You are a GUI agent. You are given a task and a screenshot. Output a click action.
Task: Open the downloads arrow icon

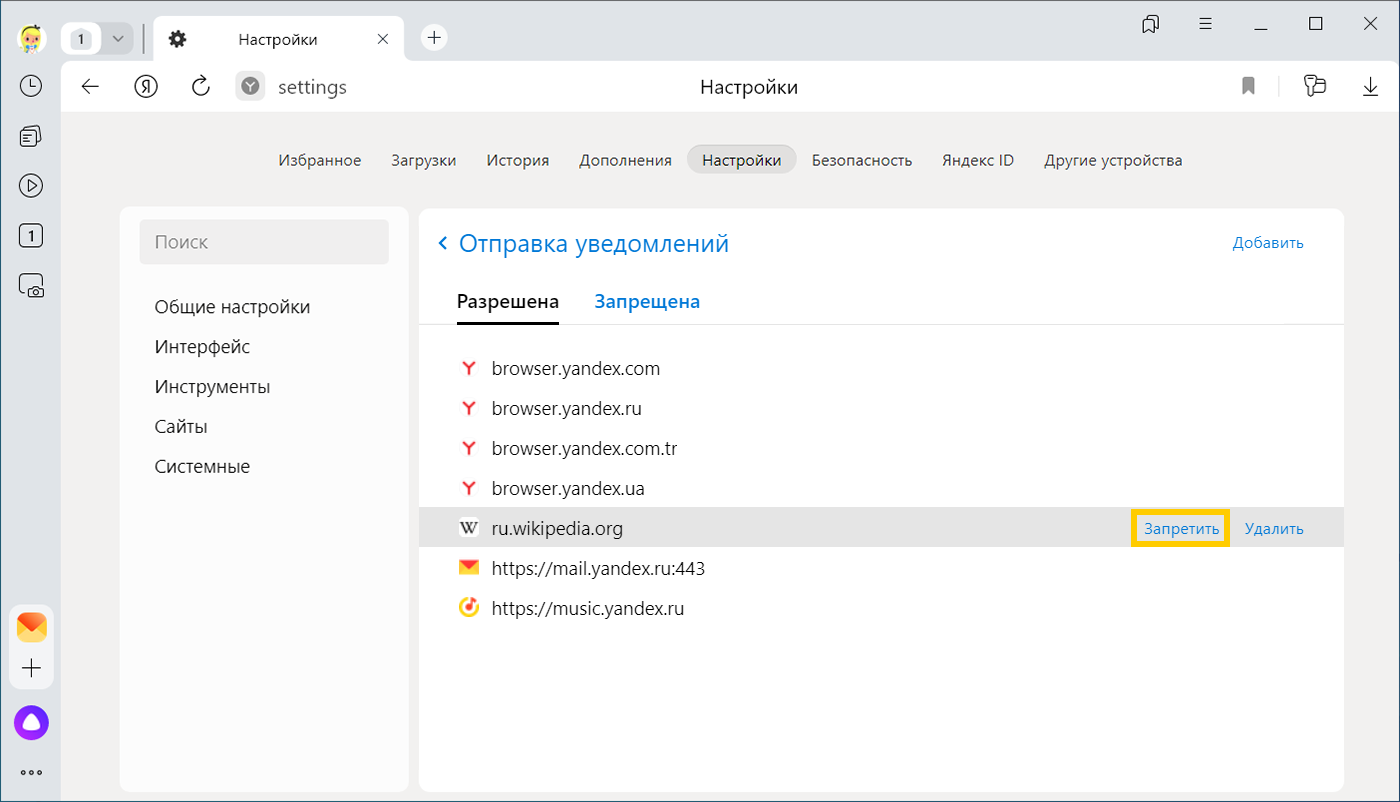(x=1370, y=87)
